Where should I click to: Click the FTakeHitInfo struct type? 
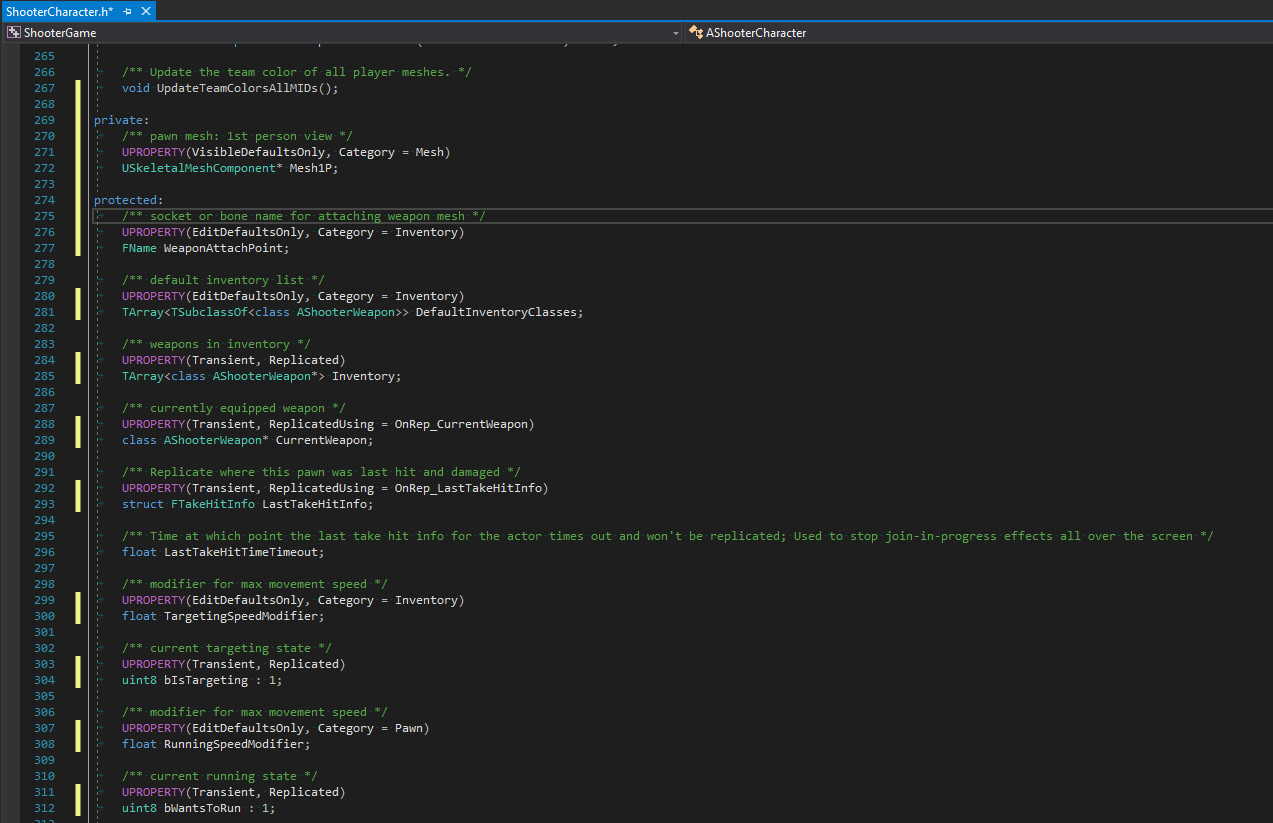click(x=213, y=504)
